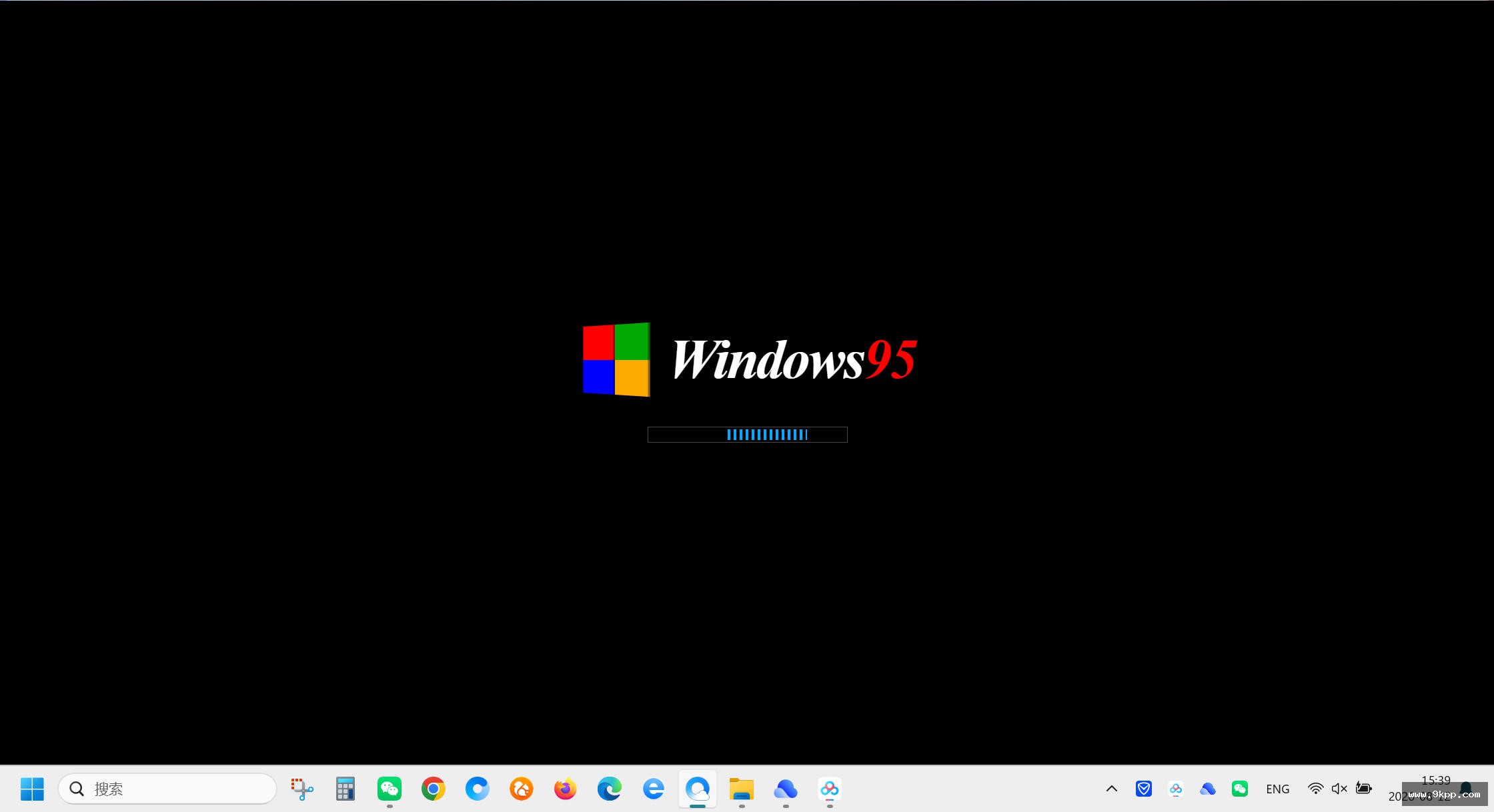Image resolution: width=1494 pixels, height=812 pixels.
Task: Open the blue shield tray icon
Action: pyautogui.click(x=1144, y=789)
